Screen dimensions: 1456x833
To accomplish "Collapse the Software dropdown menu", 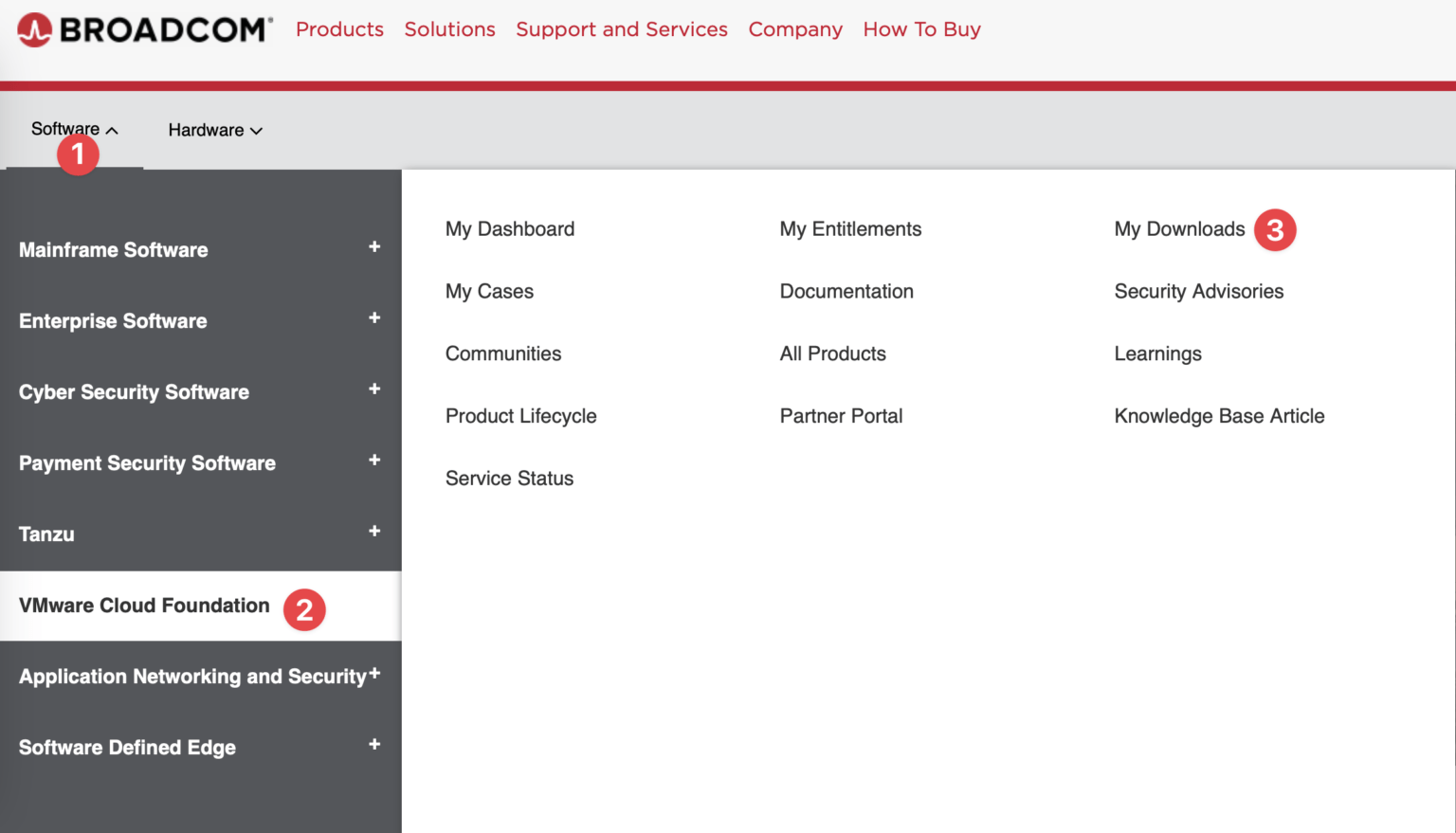I will click(x=74, y=130).
